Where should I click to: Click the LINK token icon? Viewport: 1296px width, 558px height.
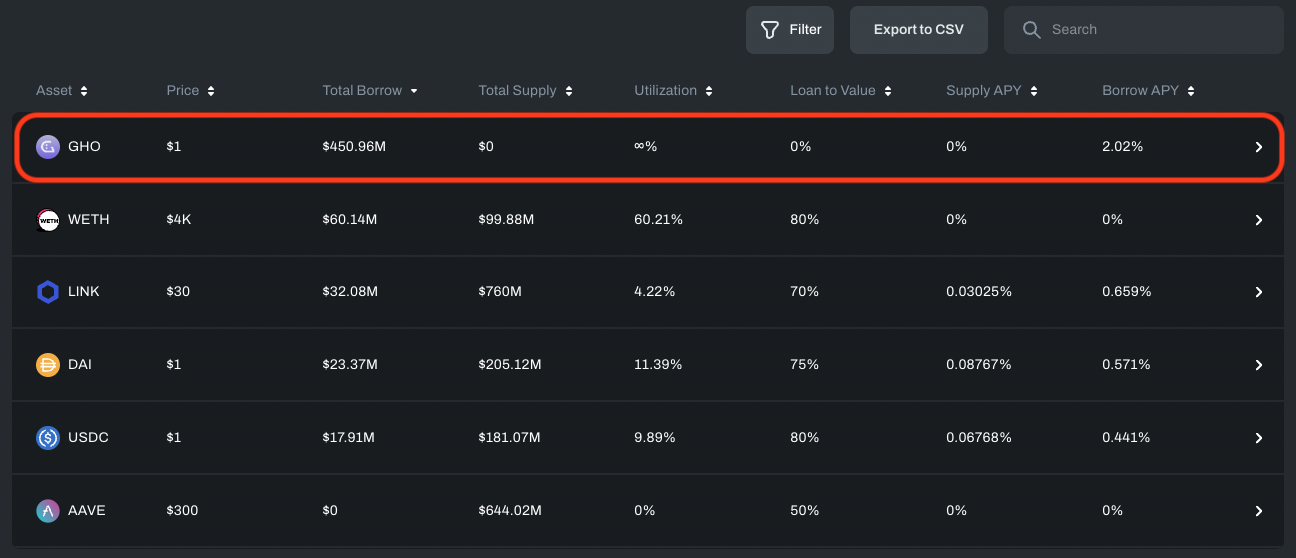[x=48, y=292]
